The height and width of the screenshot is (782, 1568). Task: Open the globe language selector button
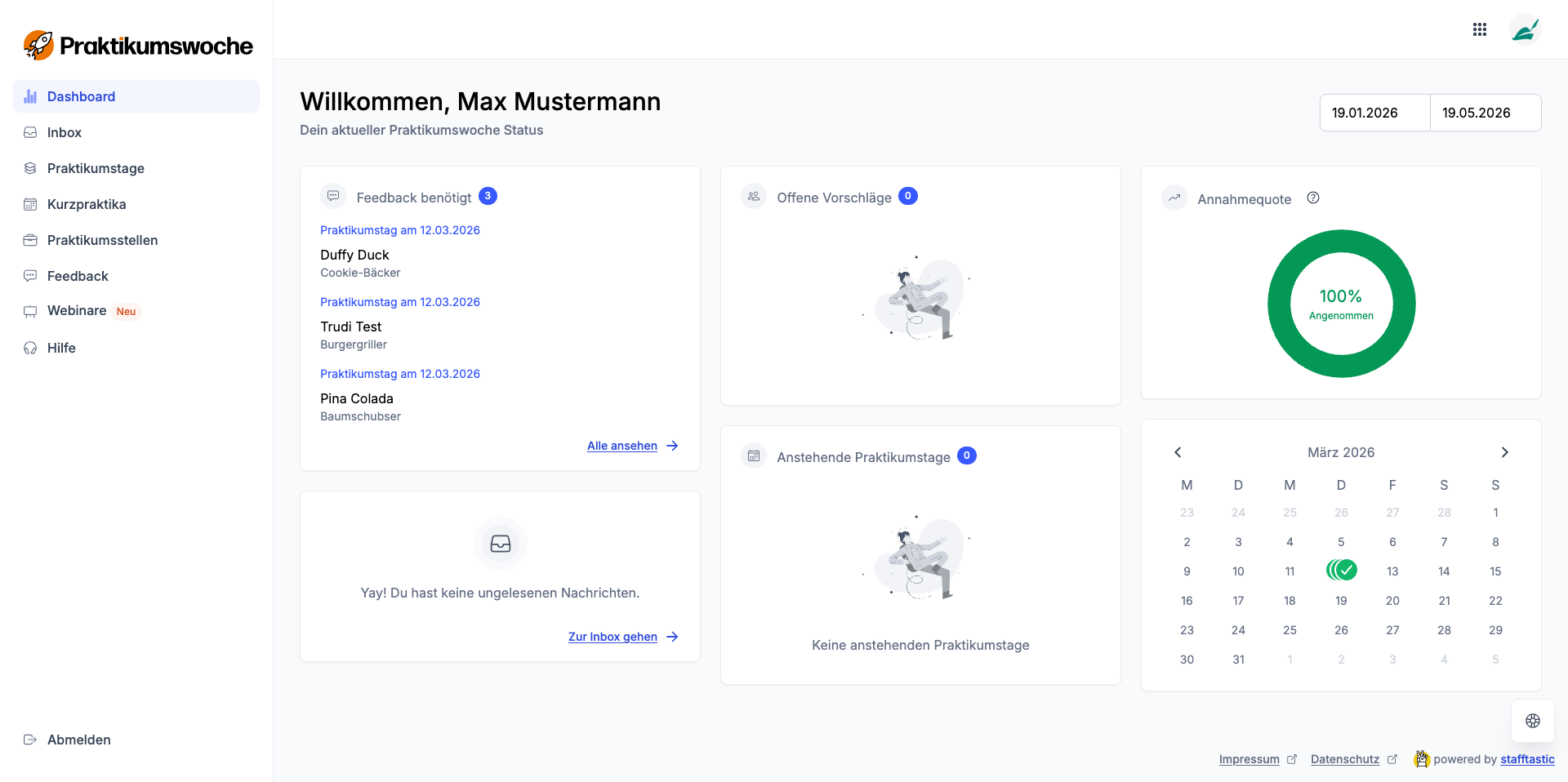pyautogui.click(x=1532, y=721)
